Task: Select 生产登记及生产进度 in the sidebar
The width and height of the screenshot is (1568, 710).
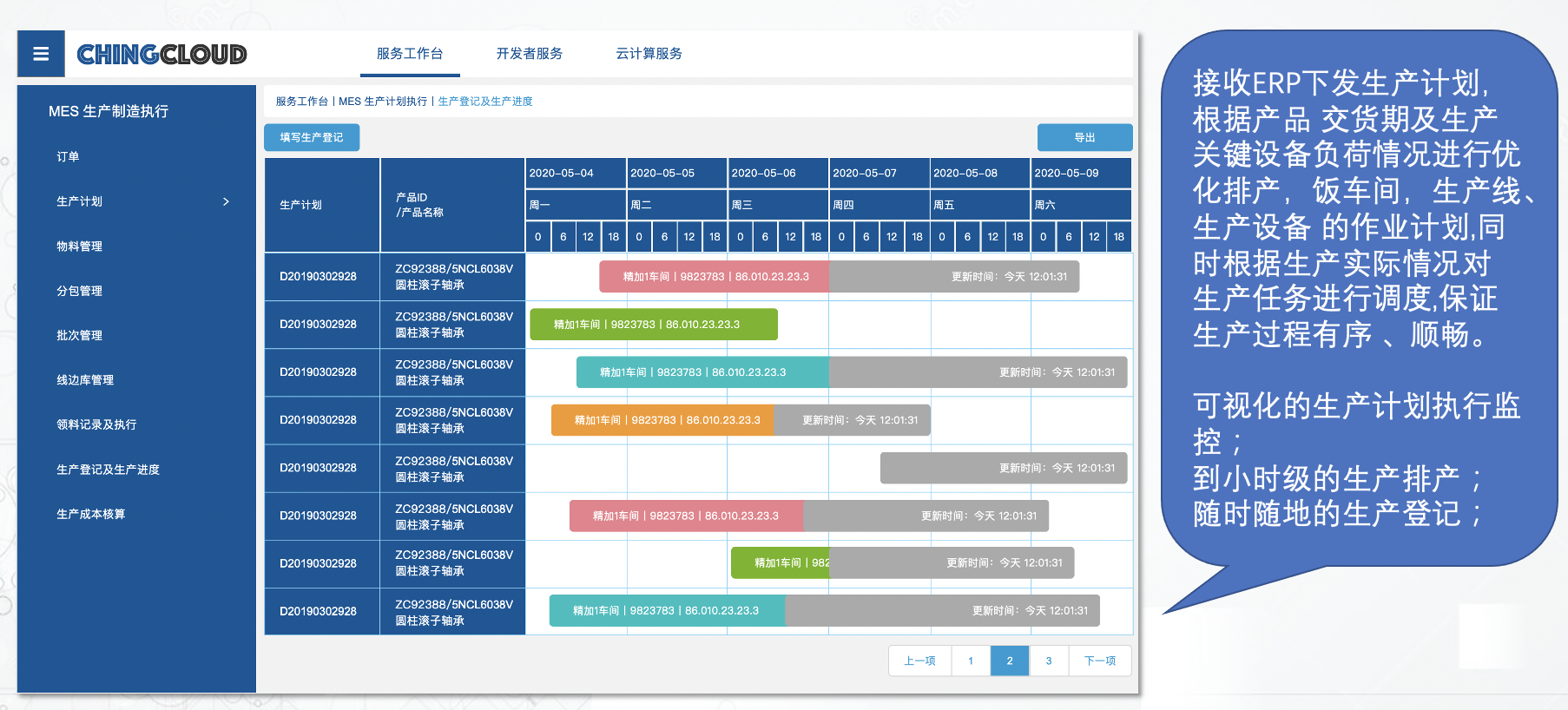Action: [x=108, y=470]
